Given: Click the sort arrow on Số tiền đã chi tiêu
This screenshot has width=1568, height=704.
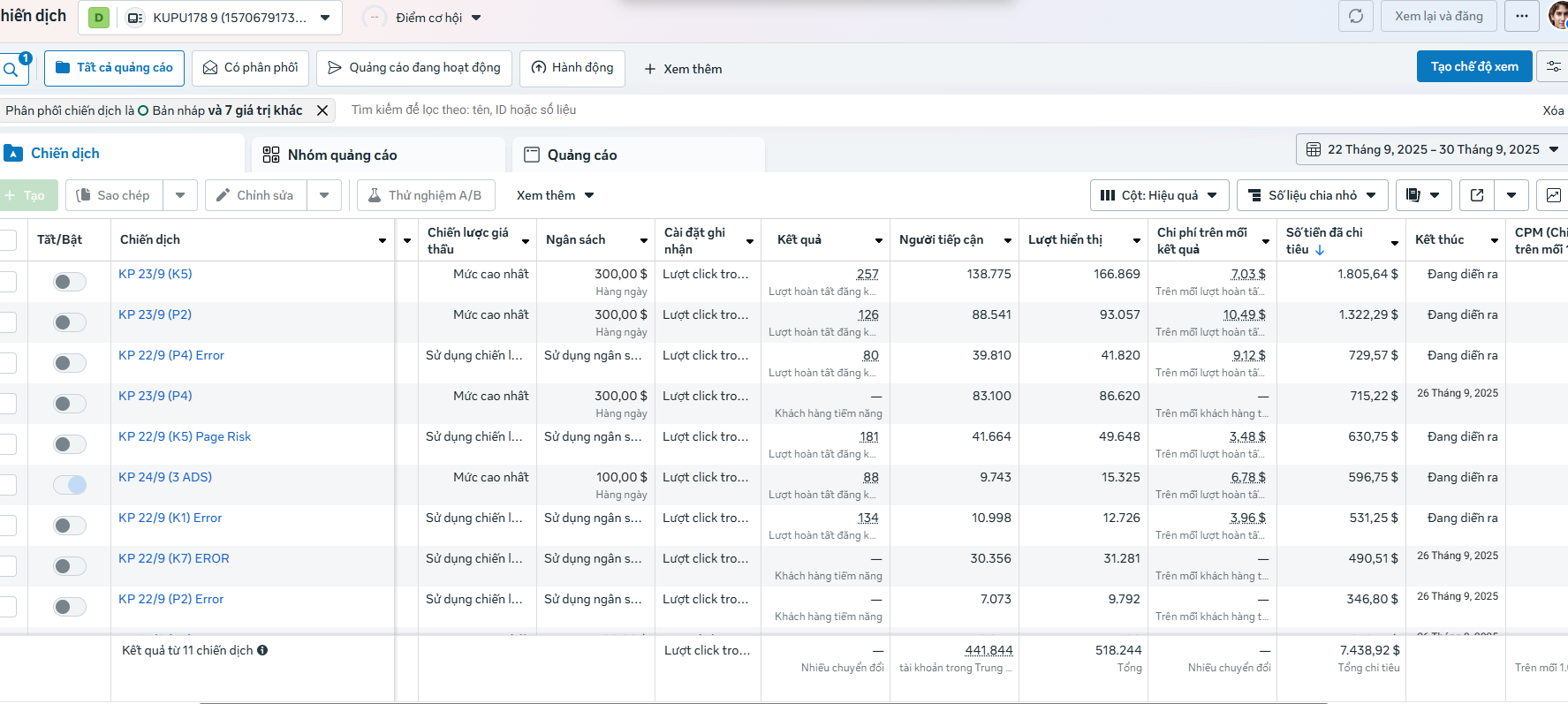Looking at the screenshot, I should click(x=1320, y=250).
